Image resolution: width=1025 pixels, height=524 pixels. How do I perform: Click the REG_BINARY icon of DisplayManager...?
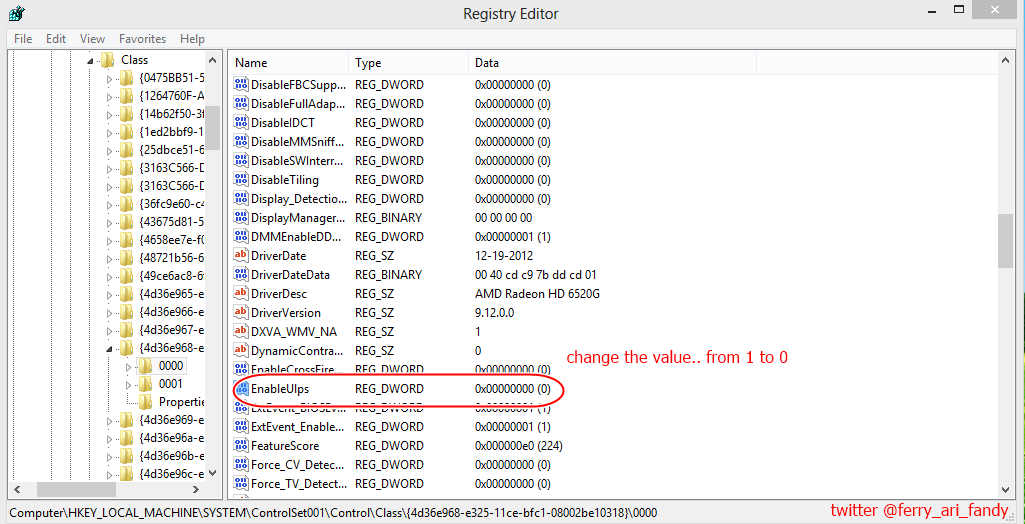point(241,218)
